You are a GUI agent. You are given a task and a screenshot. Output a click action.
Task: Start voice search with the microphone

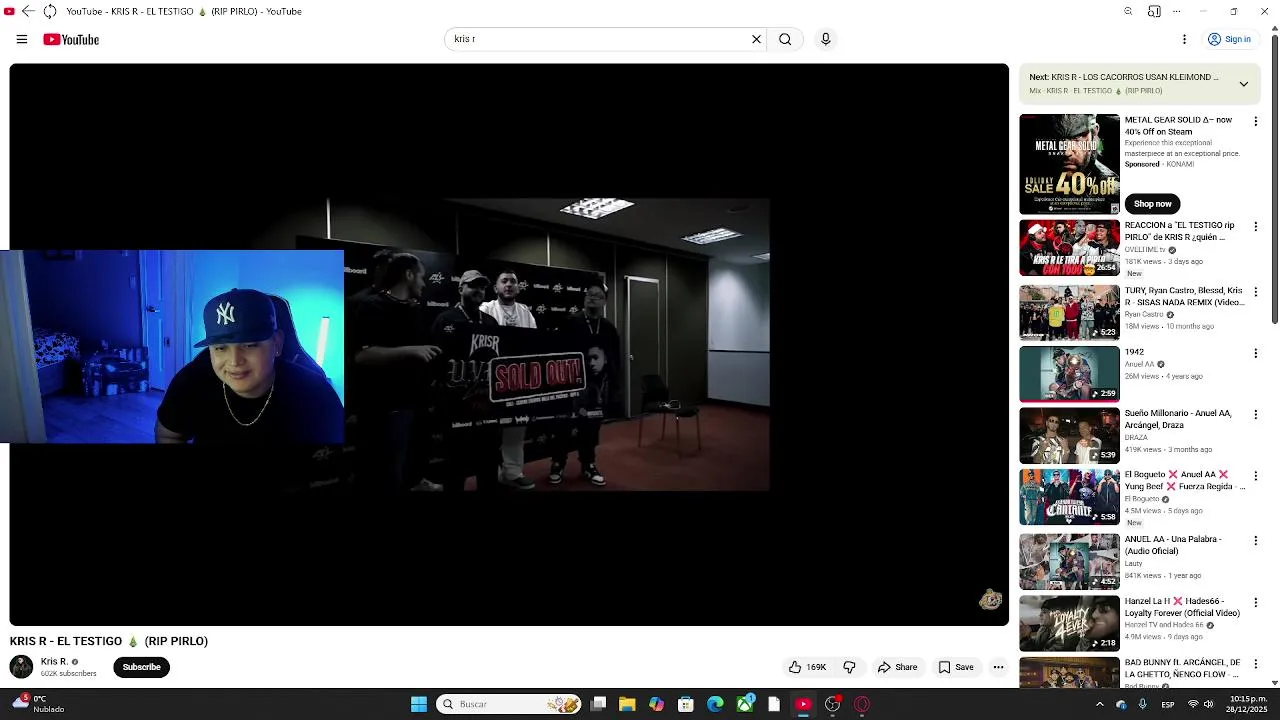[825, 39]
